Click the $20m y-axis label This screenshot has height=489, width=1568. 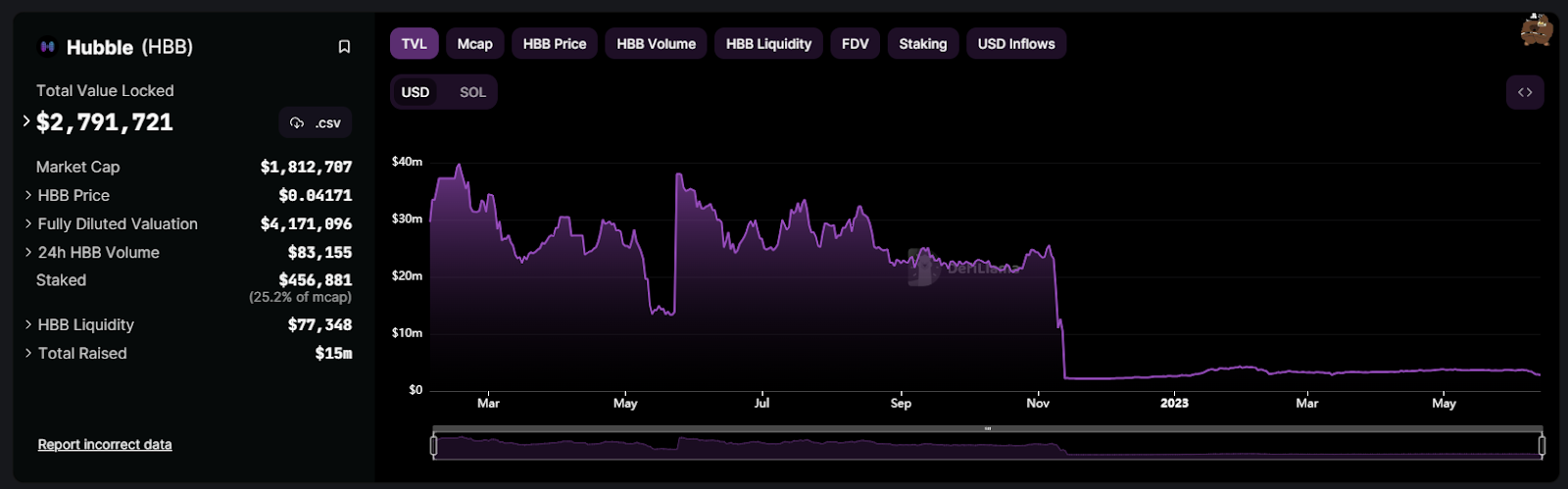pos(407,275)
